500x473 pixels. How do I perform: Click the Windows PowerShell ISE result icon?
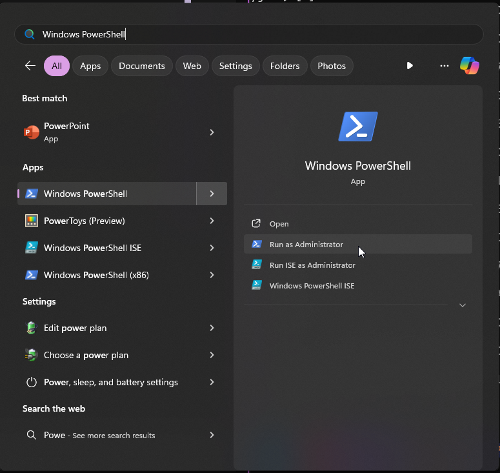(x=31, y=248)
